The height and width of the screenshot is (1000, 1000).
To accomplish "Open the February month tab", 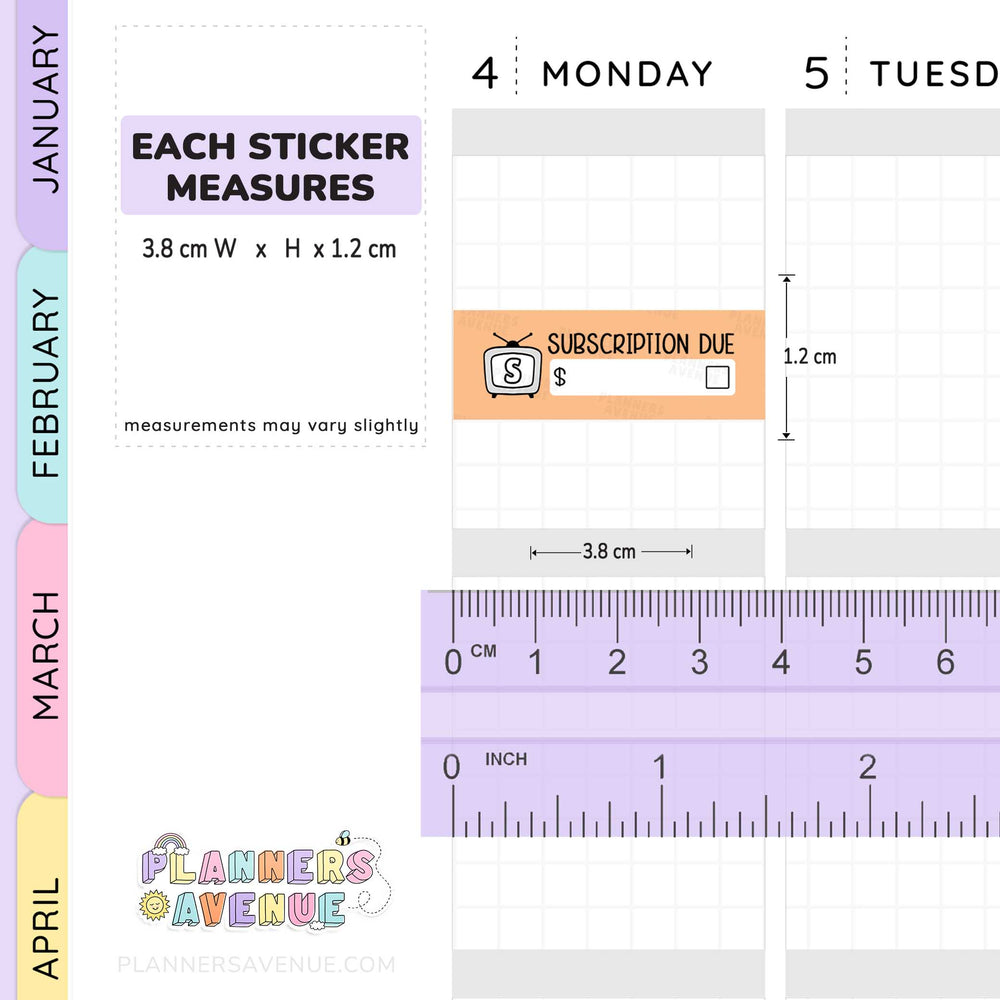I will click(x=43, y=385).
